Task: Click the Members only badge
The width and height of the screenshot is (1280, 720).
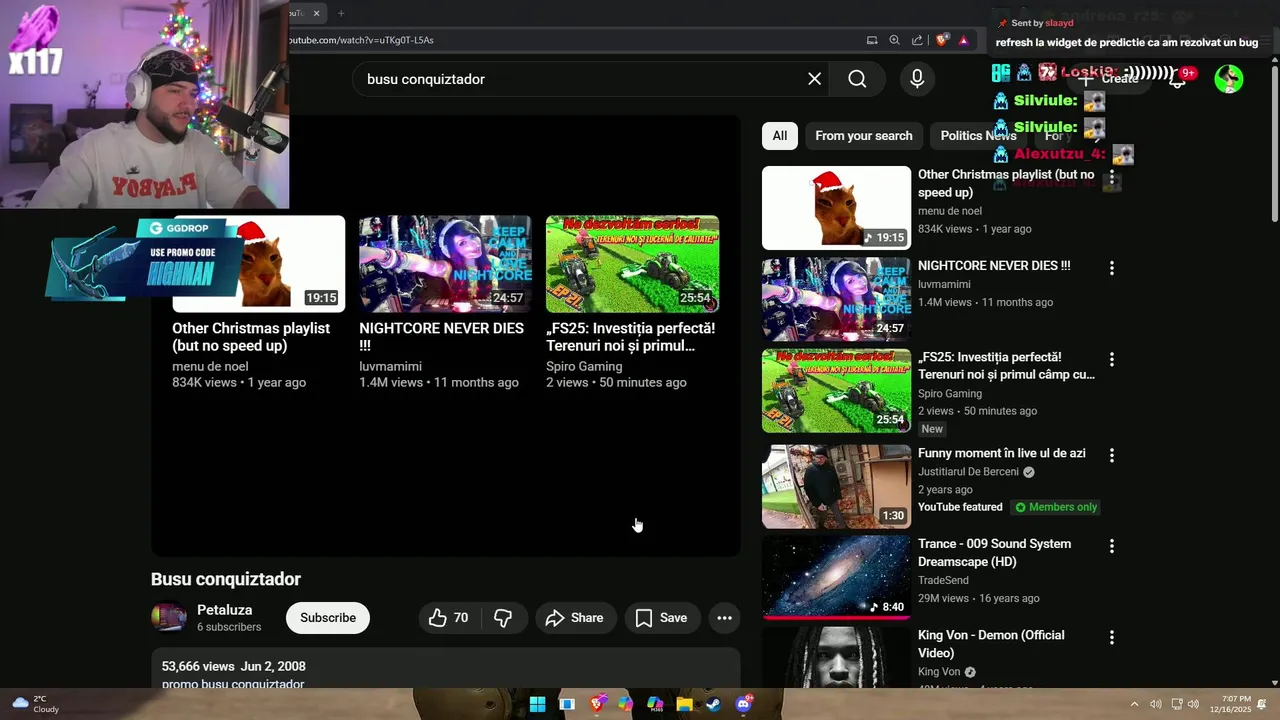Action: tap(1056, 507)
